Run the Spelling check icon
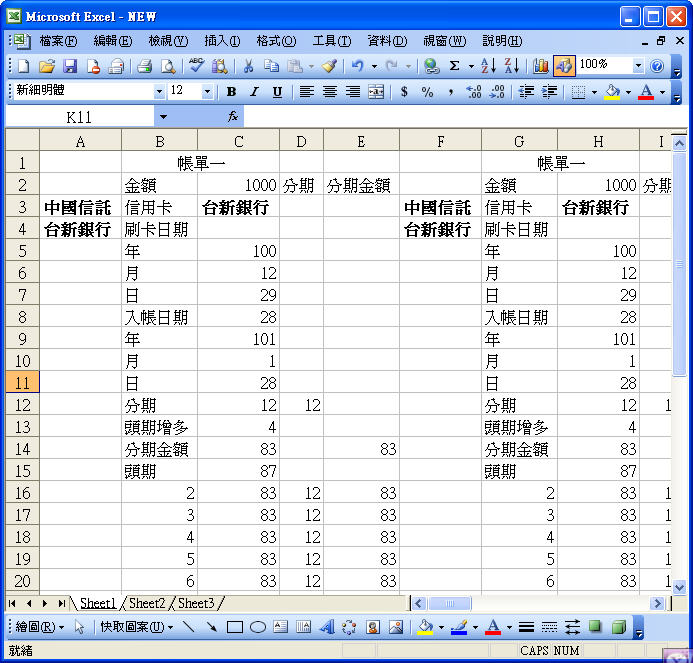Screen dimensions: 693x663 196,66
